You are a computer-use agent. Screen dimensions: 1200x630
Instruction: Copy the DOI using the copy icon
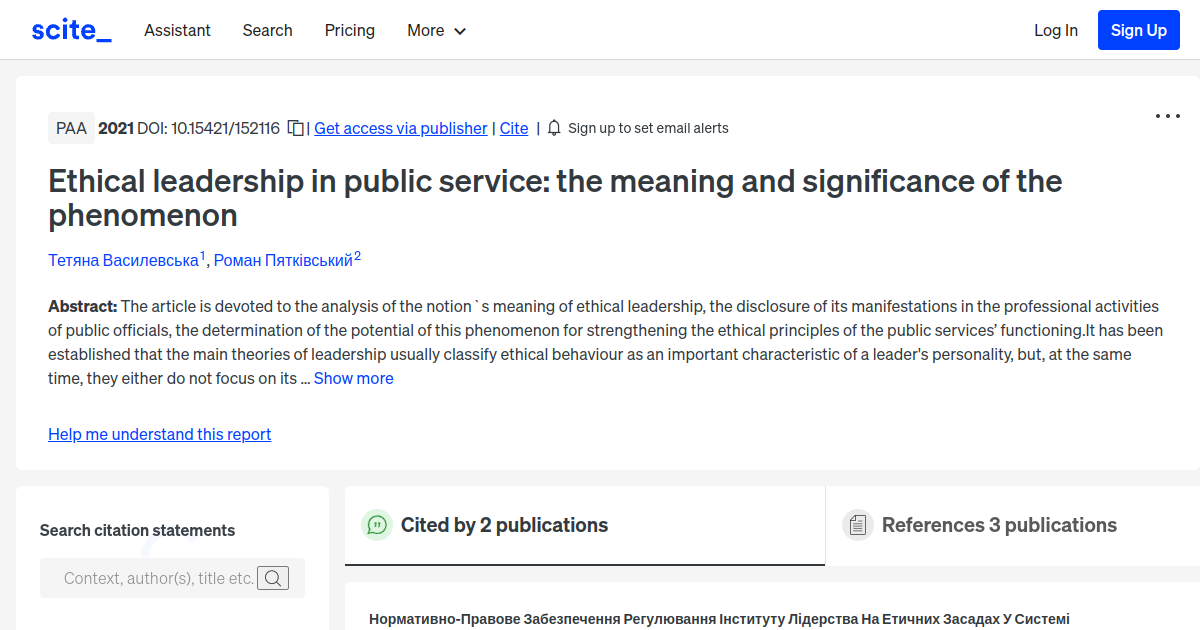[294, 128]
